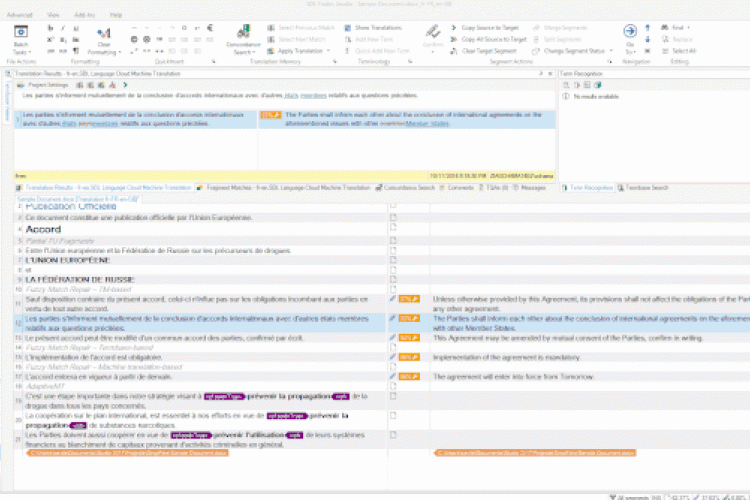Insert the registered symbol from QuickInsert
The width and height of the screenshot is (750, 500).
(x=147, y=40)
